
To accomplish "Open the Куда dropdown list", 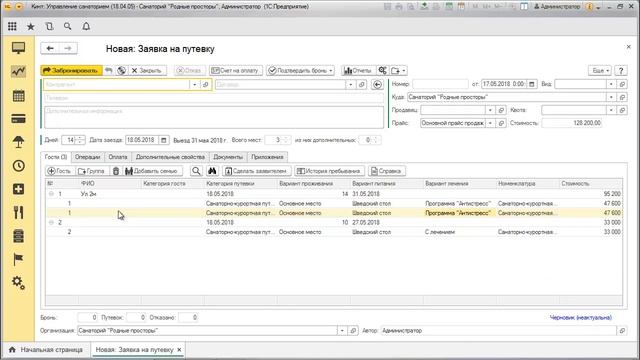I will pos(611,97).
